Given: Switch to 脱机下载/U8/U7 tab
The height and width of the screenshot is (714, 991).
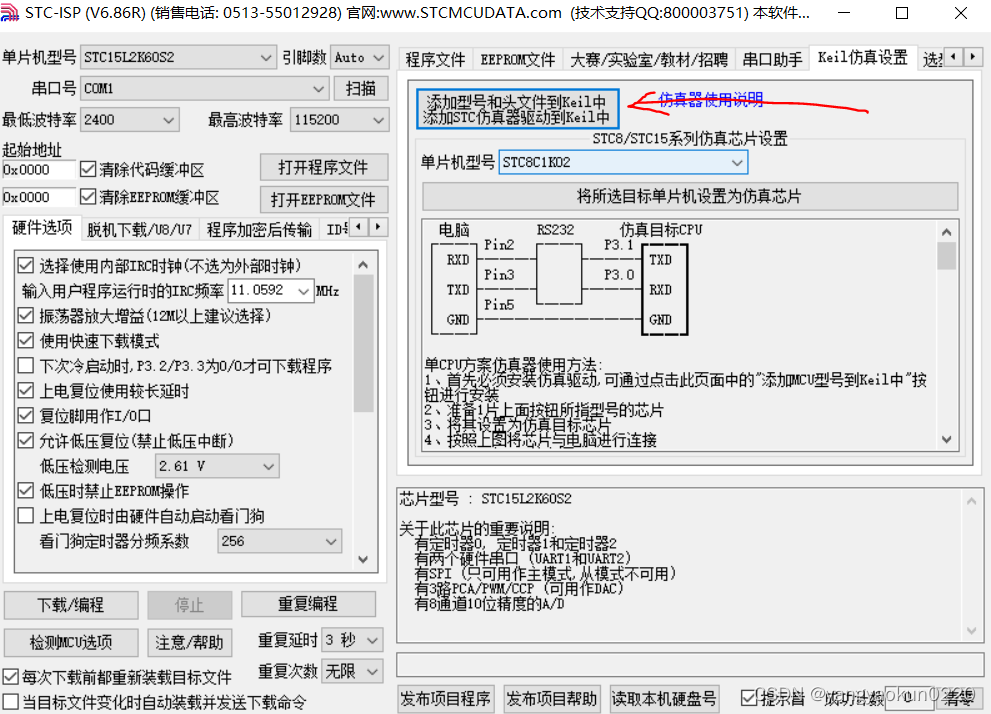Looking at the screenshot, I should pos(139,229).
